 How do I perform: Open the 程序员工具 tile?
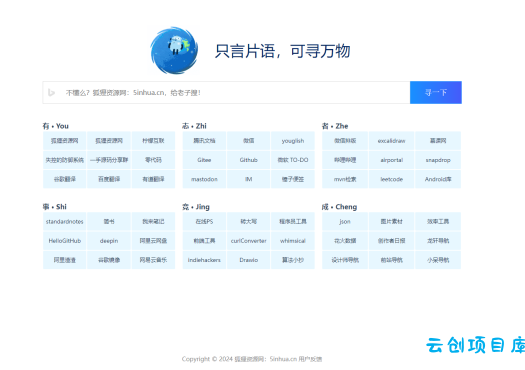coord(293,221)
